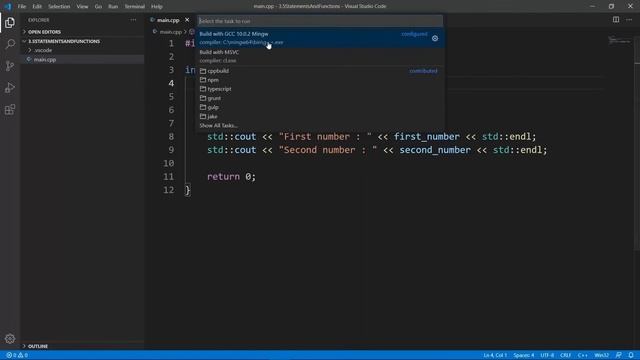
Task: Restore down the VS Code window
Action: point(611,6)
